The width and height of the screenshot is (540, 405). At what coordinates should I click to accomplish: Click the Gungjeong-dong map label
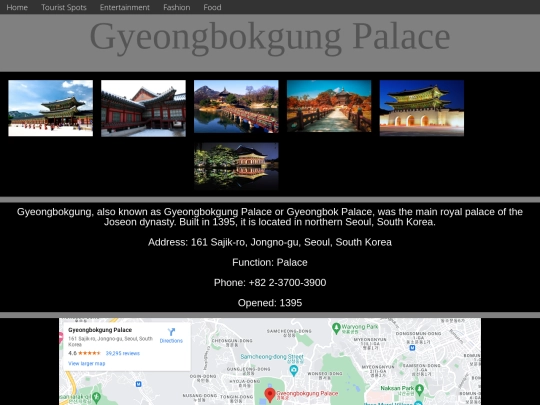coord(248,371)
